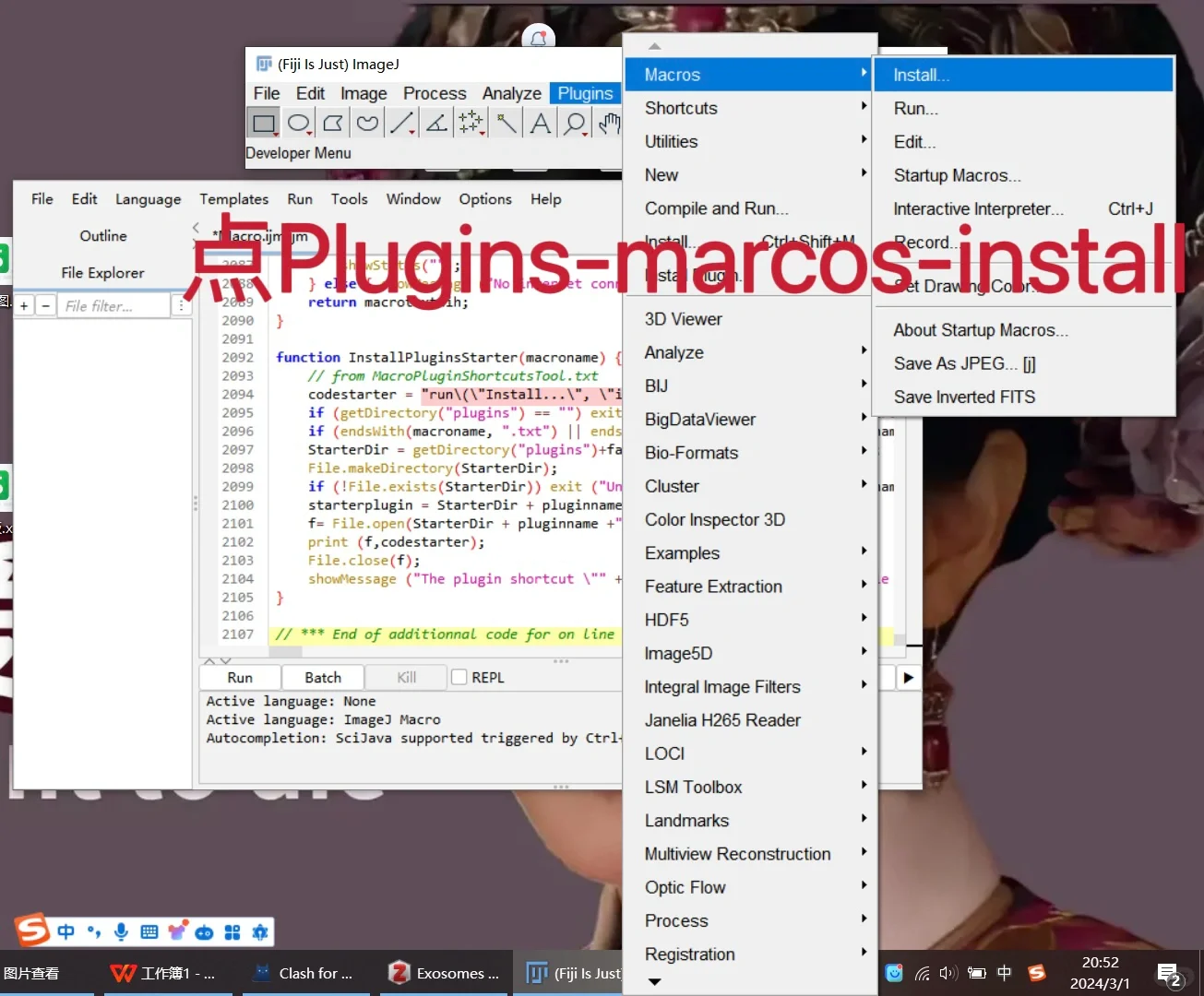Open 3D Viewer from Plugins menu

point(748,319)
